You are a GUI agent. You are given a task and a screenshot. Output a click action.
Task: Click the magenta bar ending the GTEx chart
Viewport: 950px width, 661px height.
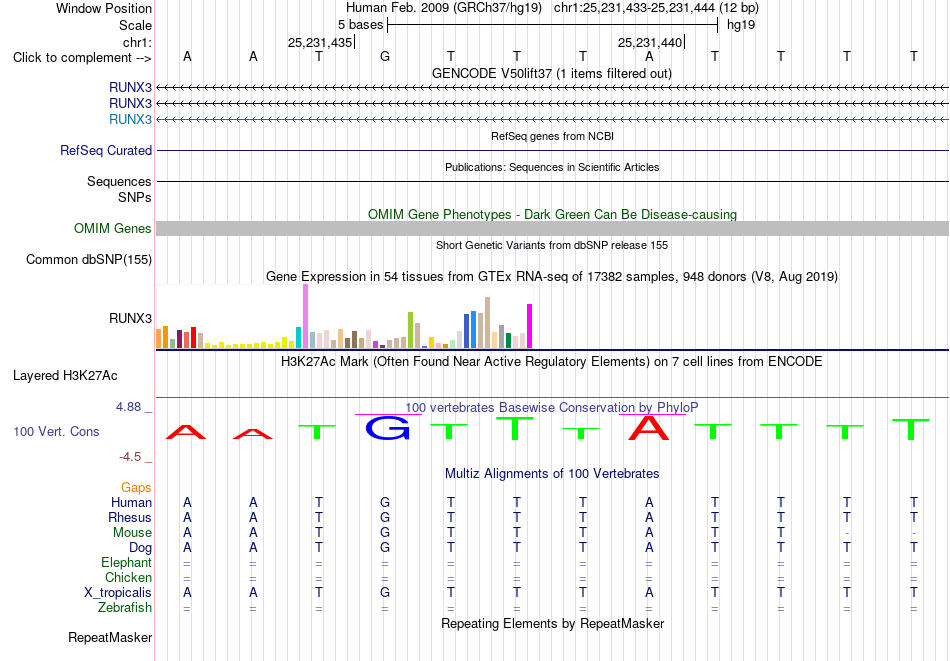[x=530, y=326]
